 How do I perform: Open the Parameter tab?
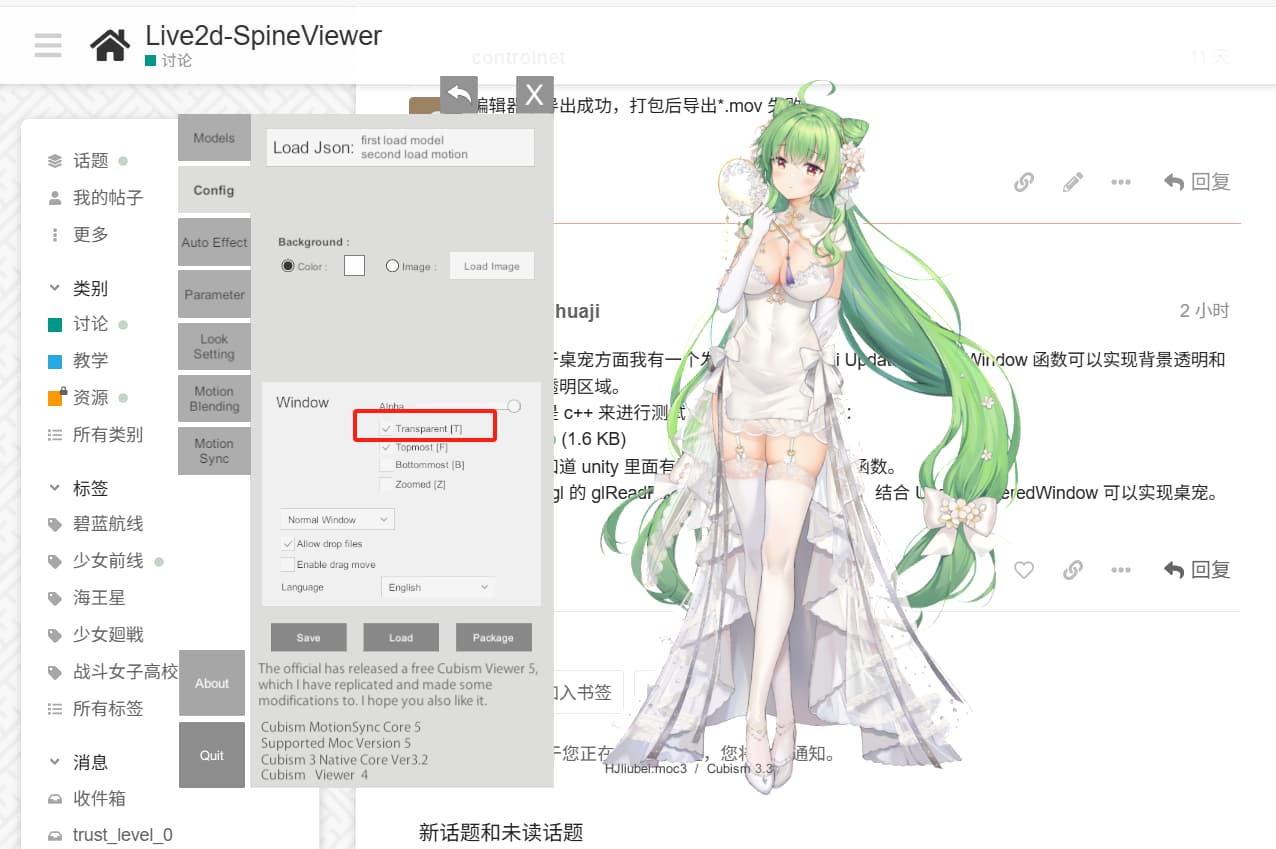click(214, 295)
